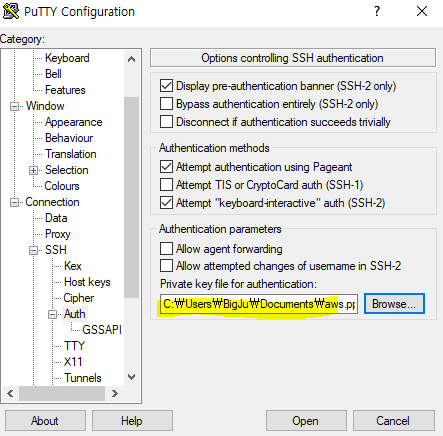Collapse the Auth tree node
The width and height of the screenshot is (443, 436).
click(x=53, y=314)
